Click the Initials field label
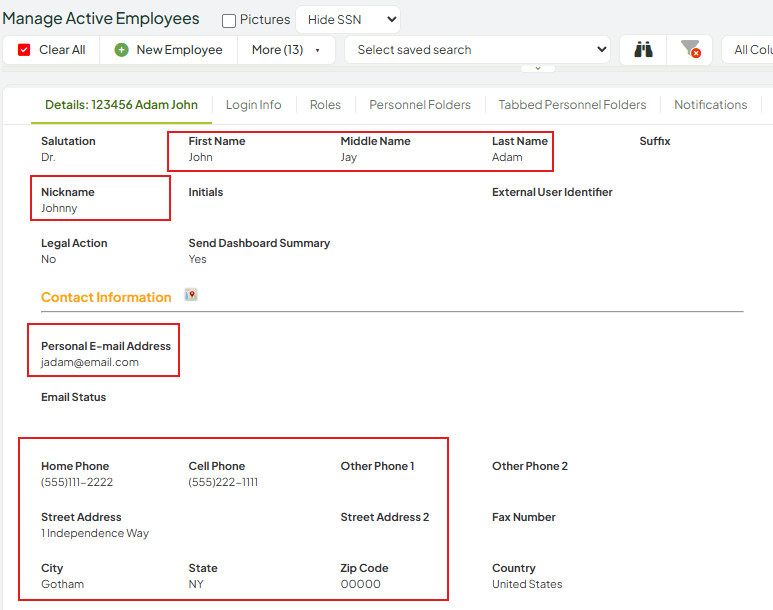The height and width of the screenshot is (610, 773). (x=206, y=192)
